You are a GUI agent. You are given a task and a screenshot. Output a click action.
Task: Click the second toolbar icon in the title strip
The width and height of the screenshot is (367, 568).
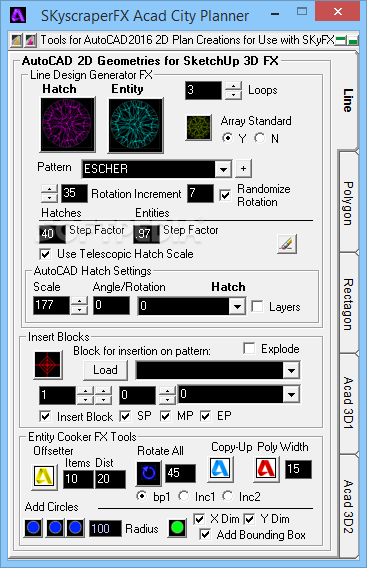pyautogui.click(x=30, y=40)
